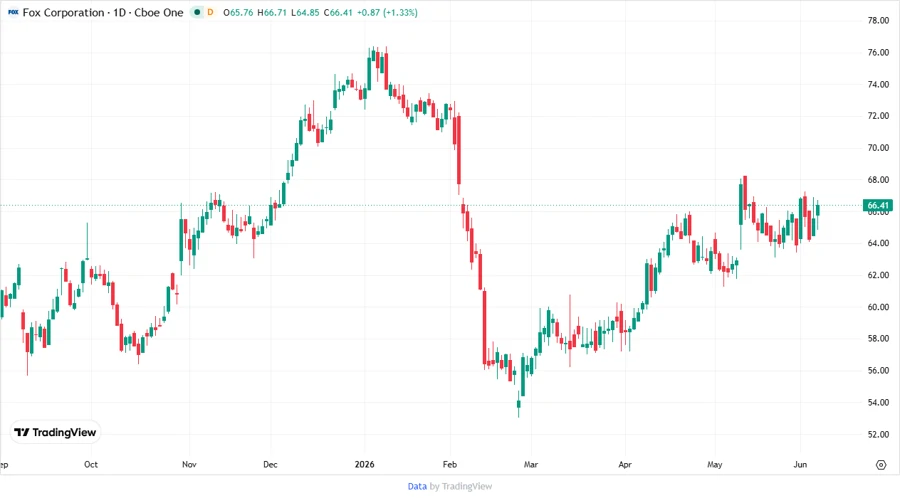The image size is (900, 498).
Task: Click the 70.00 price axis label
Action: pos(878,147)
